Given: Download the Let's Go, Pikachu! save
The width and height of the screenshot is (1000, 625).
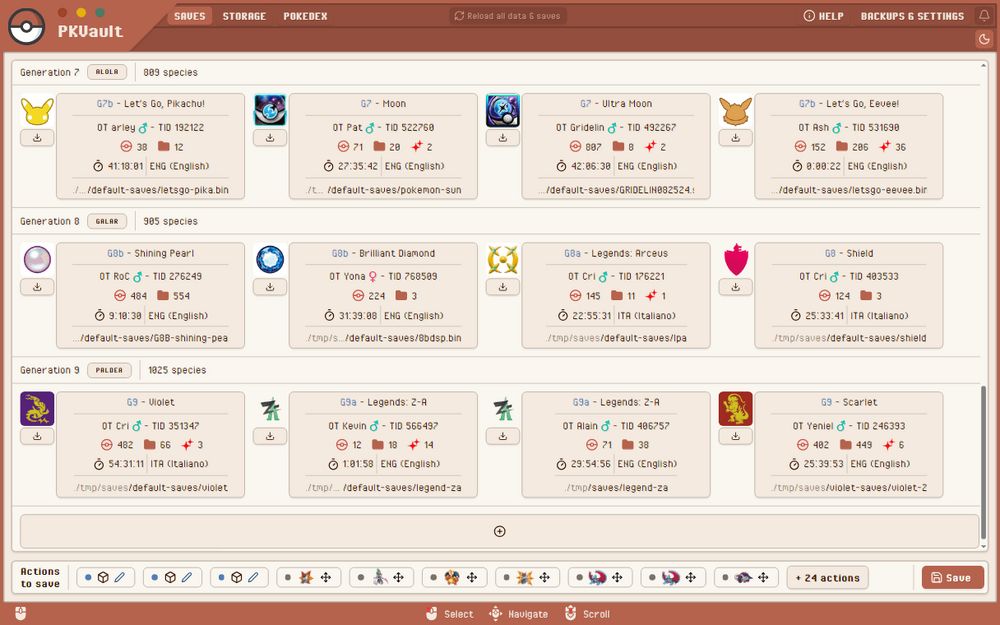Looking at the screenshot, I should [37, 138].
